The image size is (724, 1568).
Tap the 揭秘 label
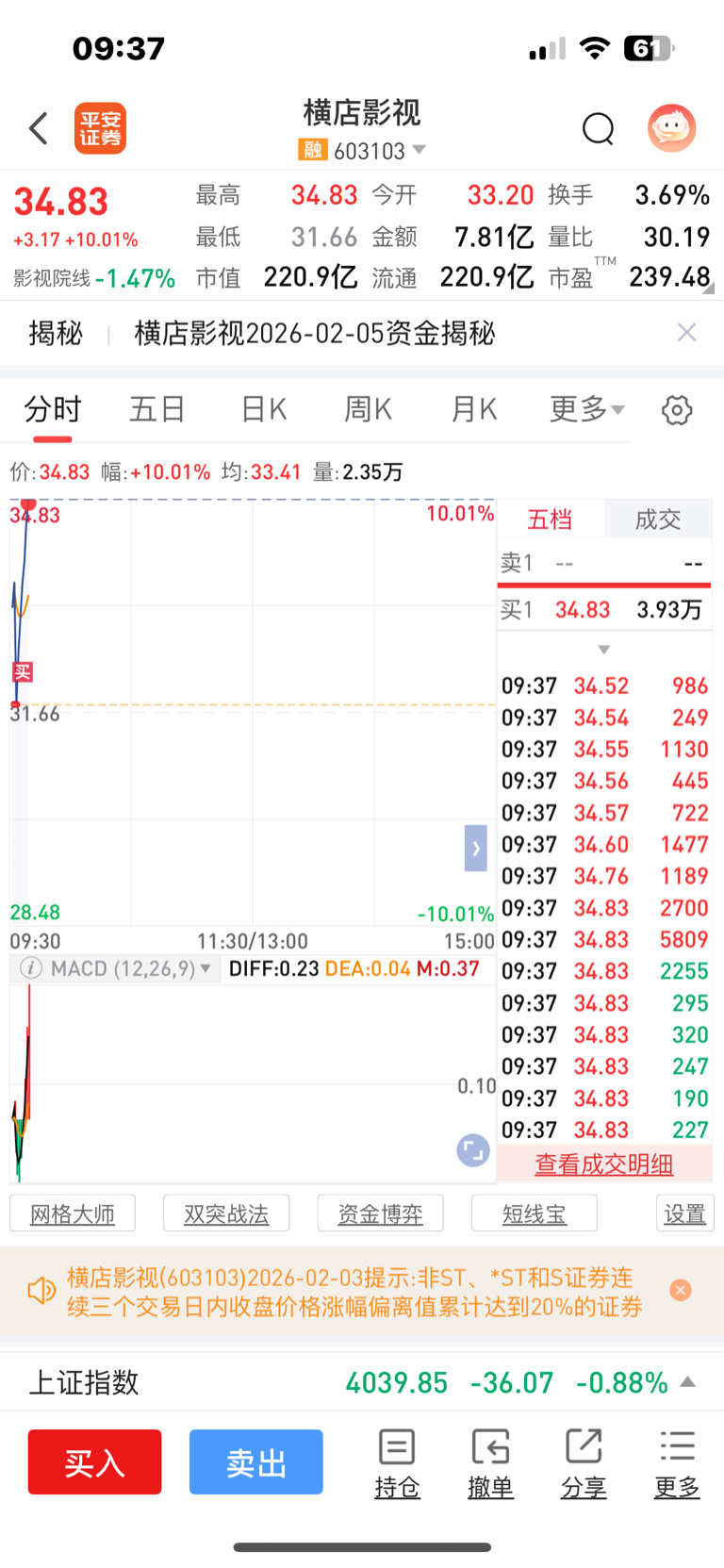[56, 333]
